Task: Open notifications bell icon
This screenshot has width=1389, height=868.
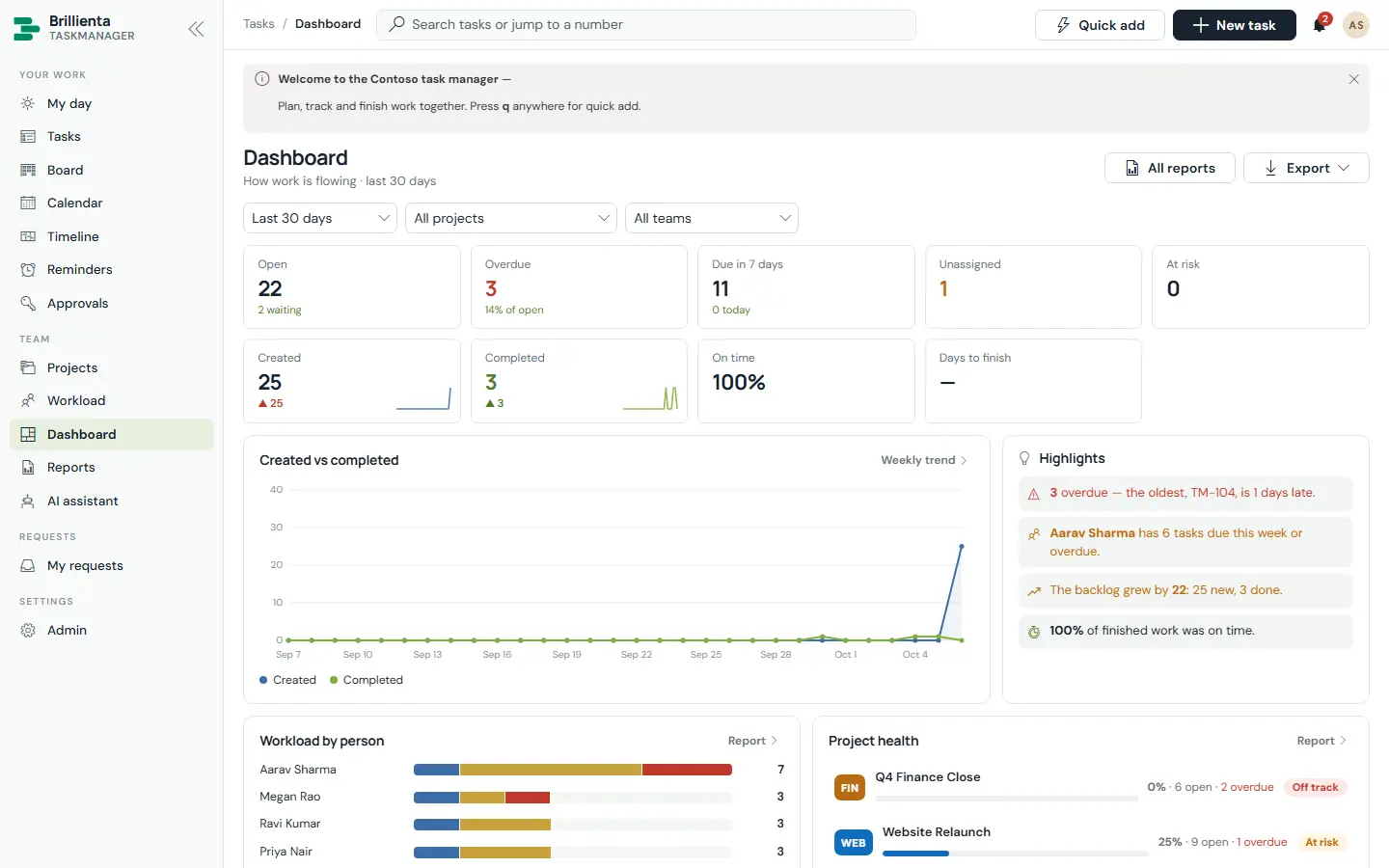Action: tap(1320, 25)
